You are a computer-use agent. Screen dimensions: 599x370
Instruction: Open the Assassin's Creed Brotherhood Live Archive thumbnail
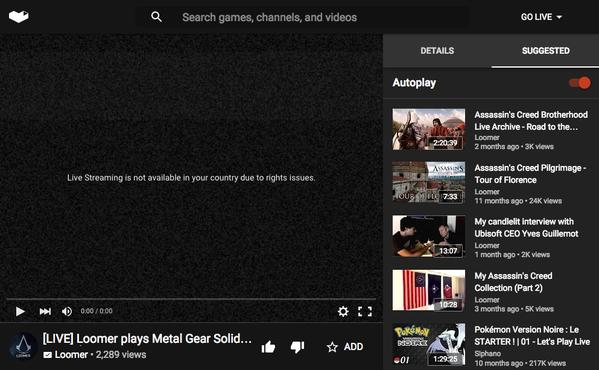pos(429,129)
